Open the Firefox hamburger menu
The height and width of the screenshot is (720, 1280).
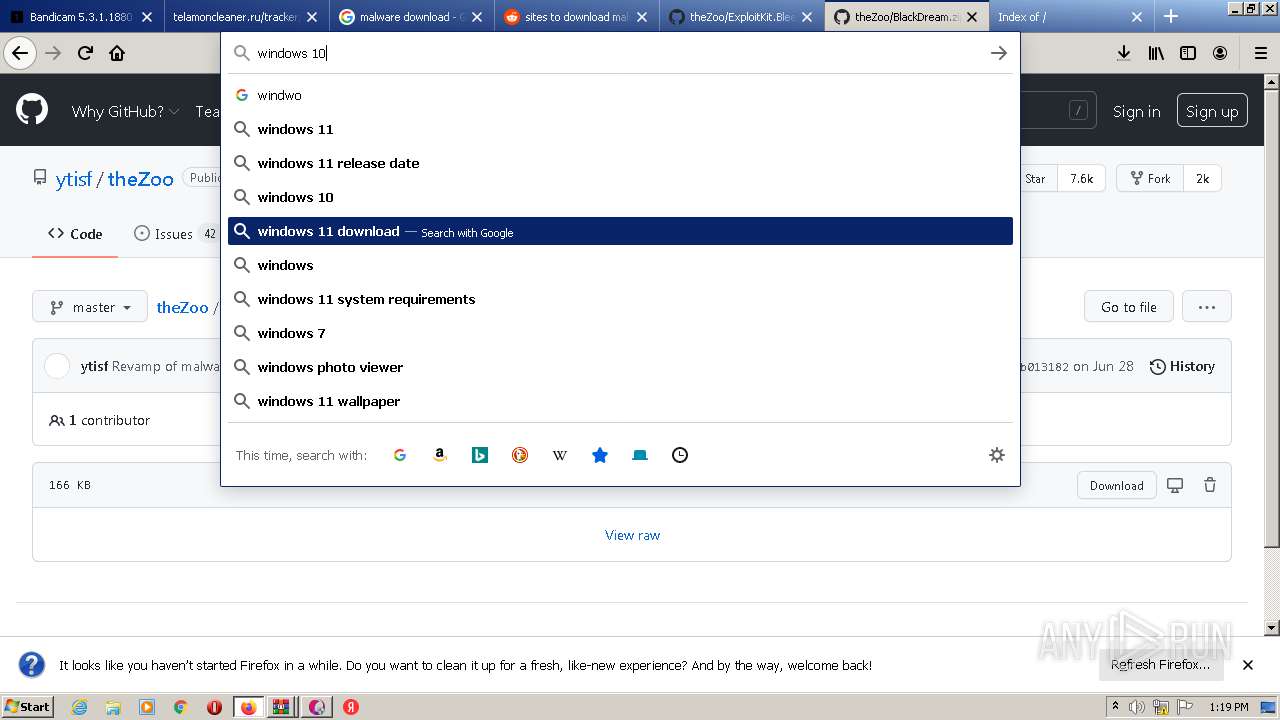[1260, 53]
